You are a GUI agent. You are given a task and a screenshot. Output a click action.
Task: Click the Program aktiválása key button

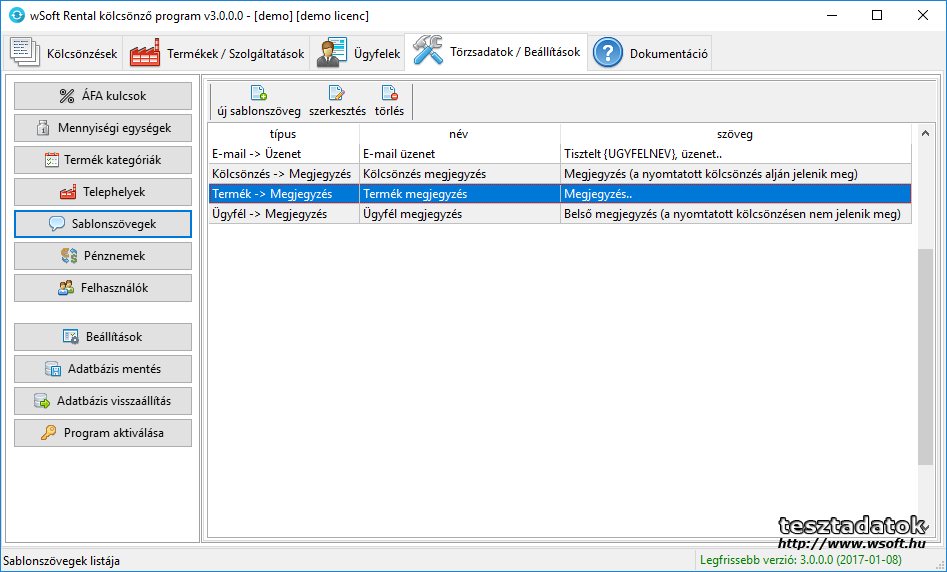click(x=103, y=433)
